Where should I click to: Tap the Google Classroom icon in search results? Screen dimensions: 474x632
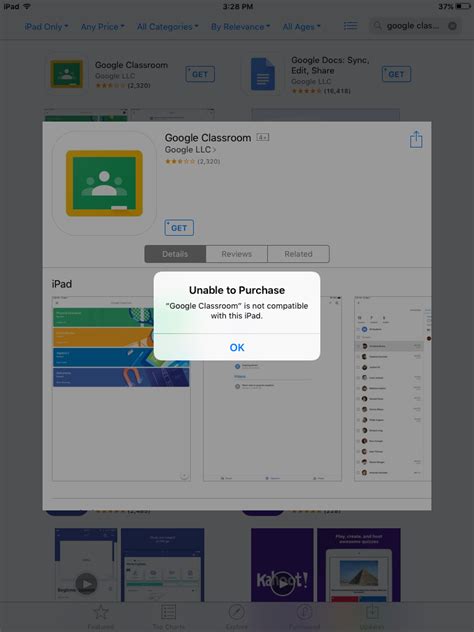[67, 74]
